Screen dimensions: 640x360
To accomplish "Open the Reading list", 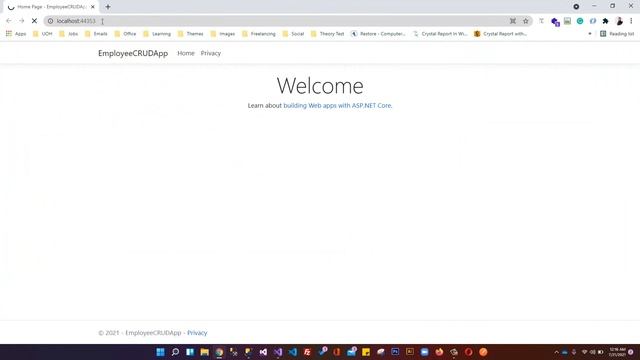I will click(x=617, y=34).
